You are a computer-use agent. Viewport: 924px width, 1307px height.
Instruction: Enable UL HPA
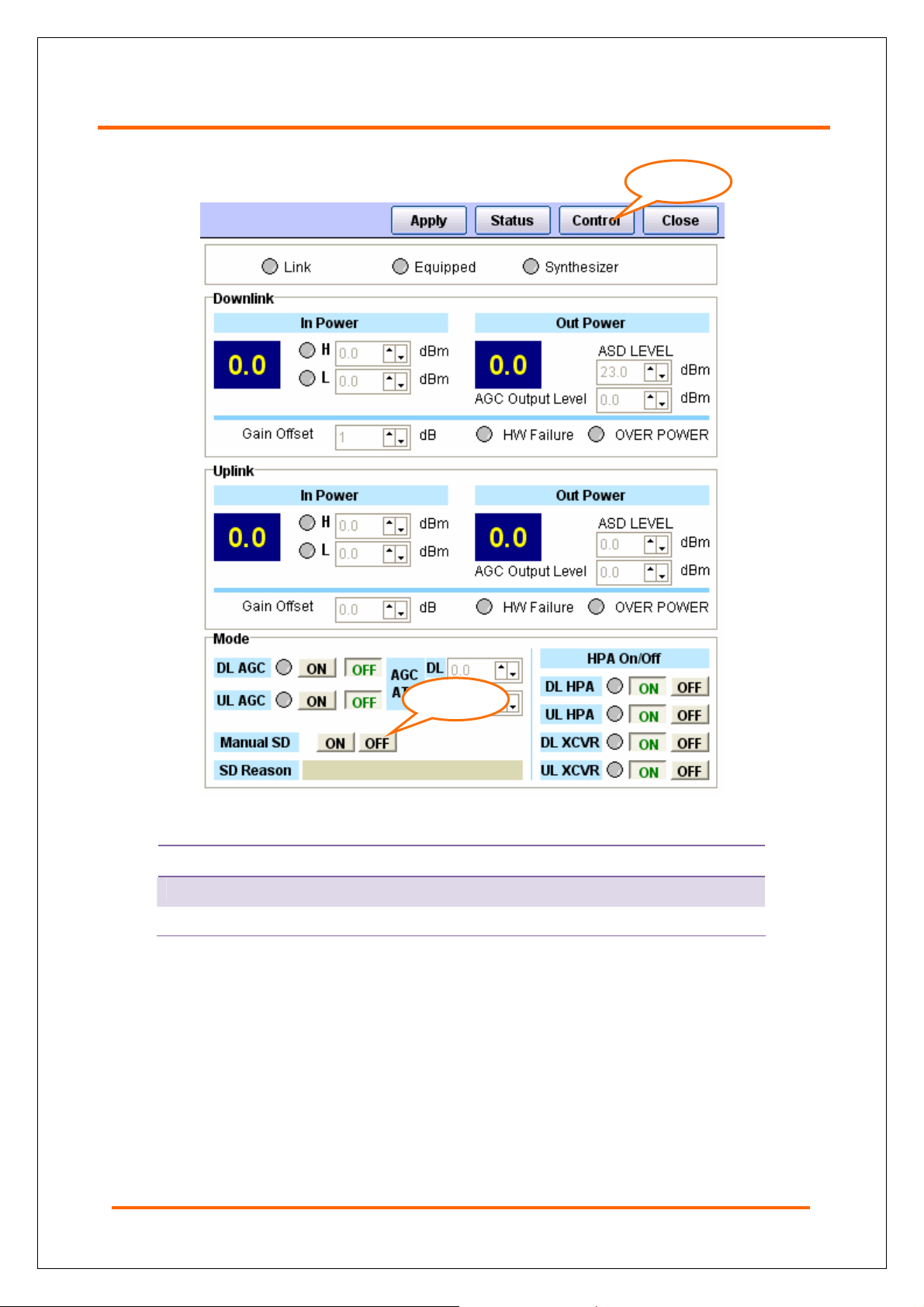[649, 716]
